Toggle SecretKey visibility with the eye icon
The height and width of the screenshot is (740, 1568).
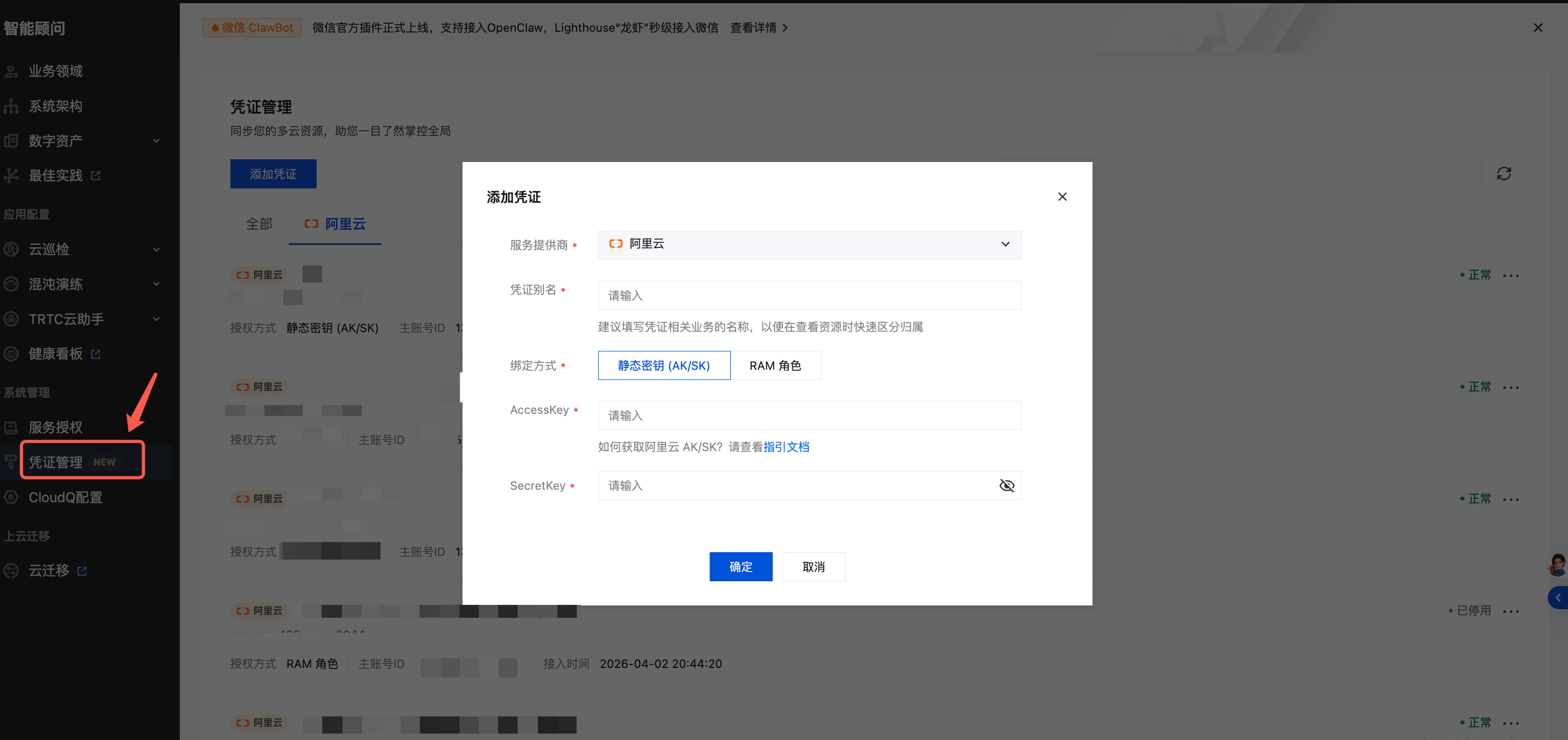point(1007,485)
